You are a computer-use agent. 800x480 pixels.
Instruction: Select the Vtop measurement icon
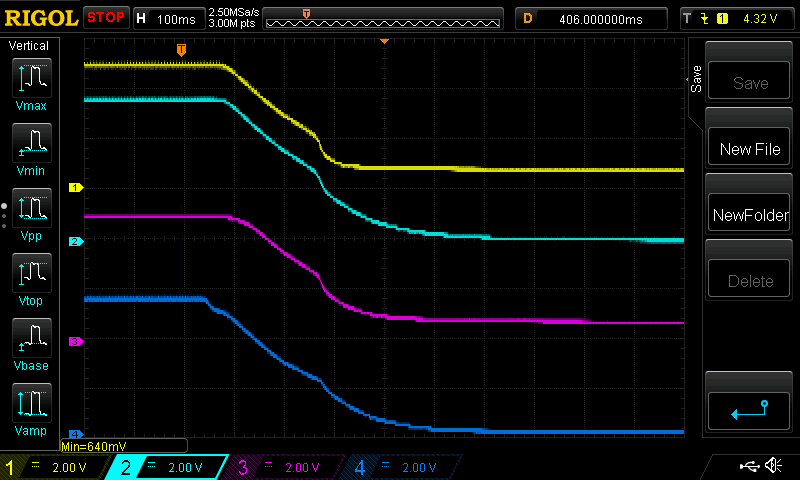(x=32, y=272)
